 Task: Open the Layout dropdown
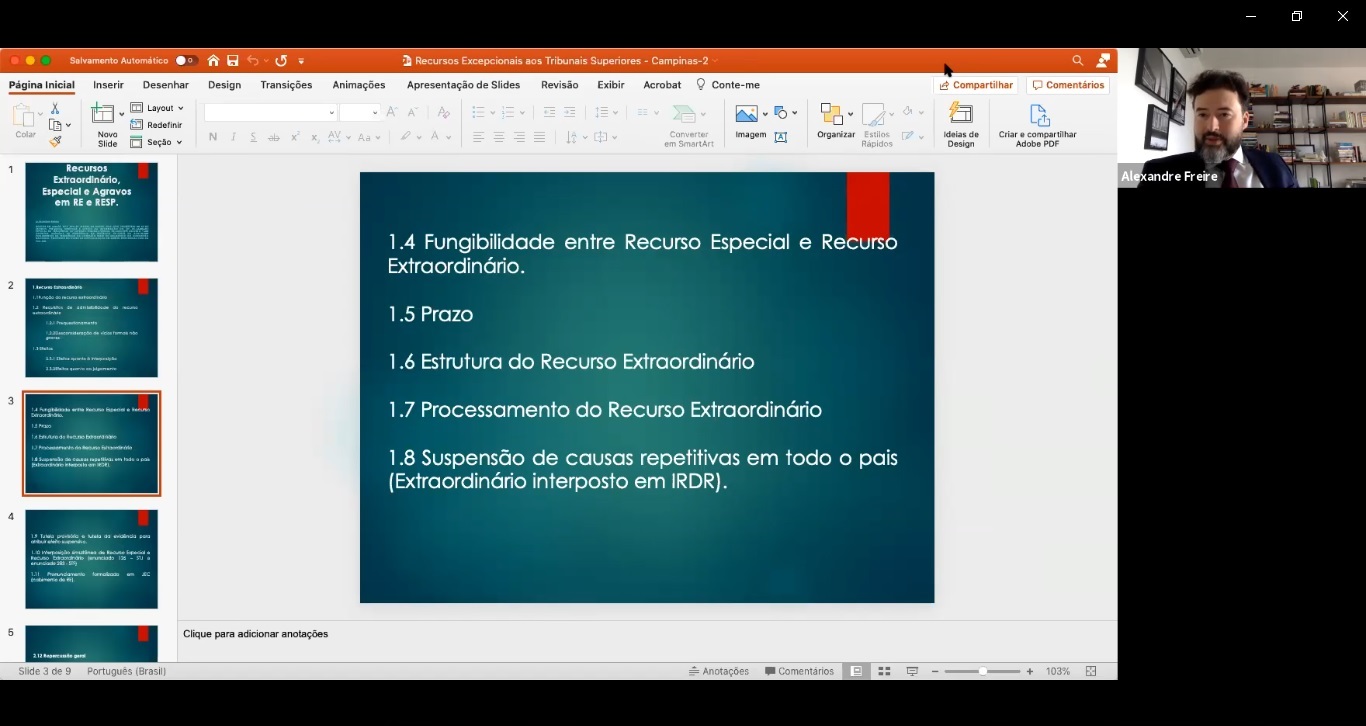(x=157, y=108)
